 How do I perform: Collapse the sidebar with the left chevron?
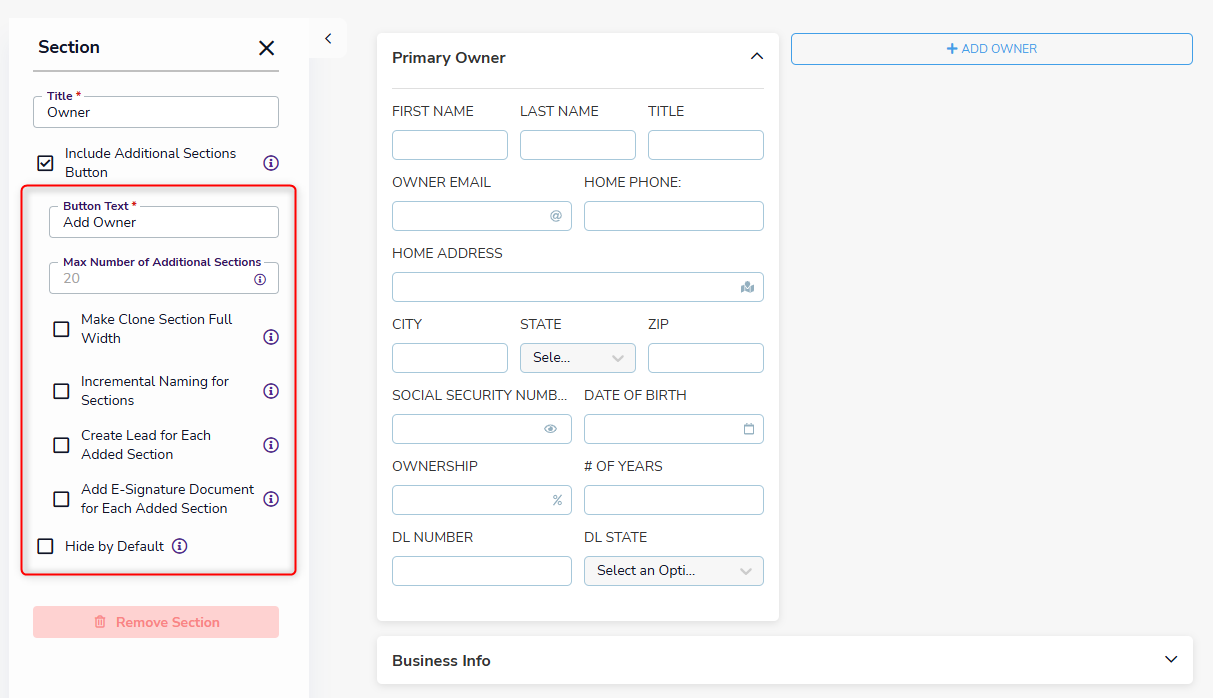[x=328, y=38]
